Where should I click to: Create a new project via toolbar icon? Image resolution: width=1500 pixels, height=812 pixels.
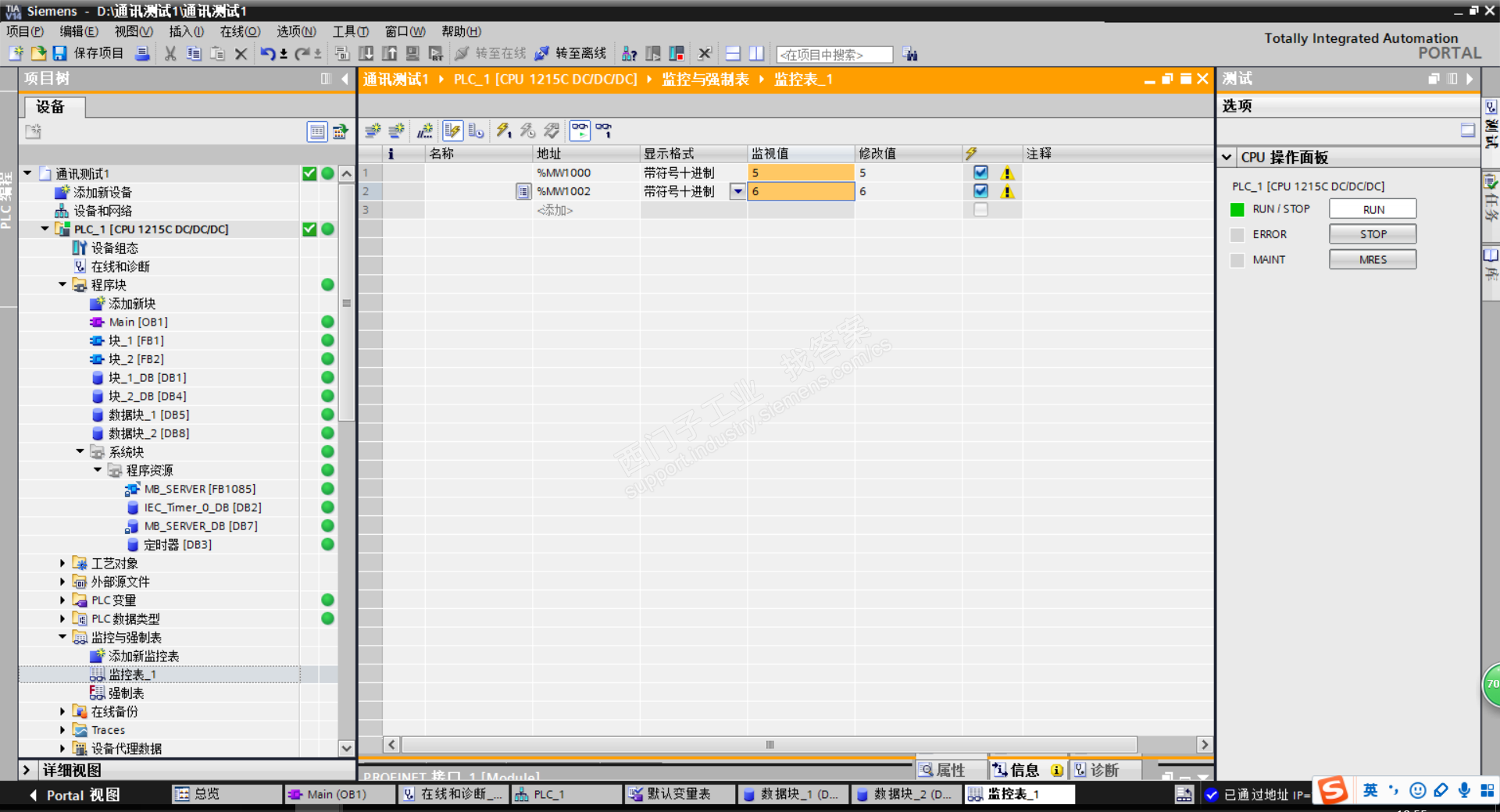[x=16, y=53]
